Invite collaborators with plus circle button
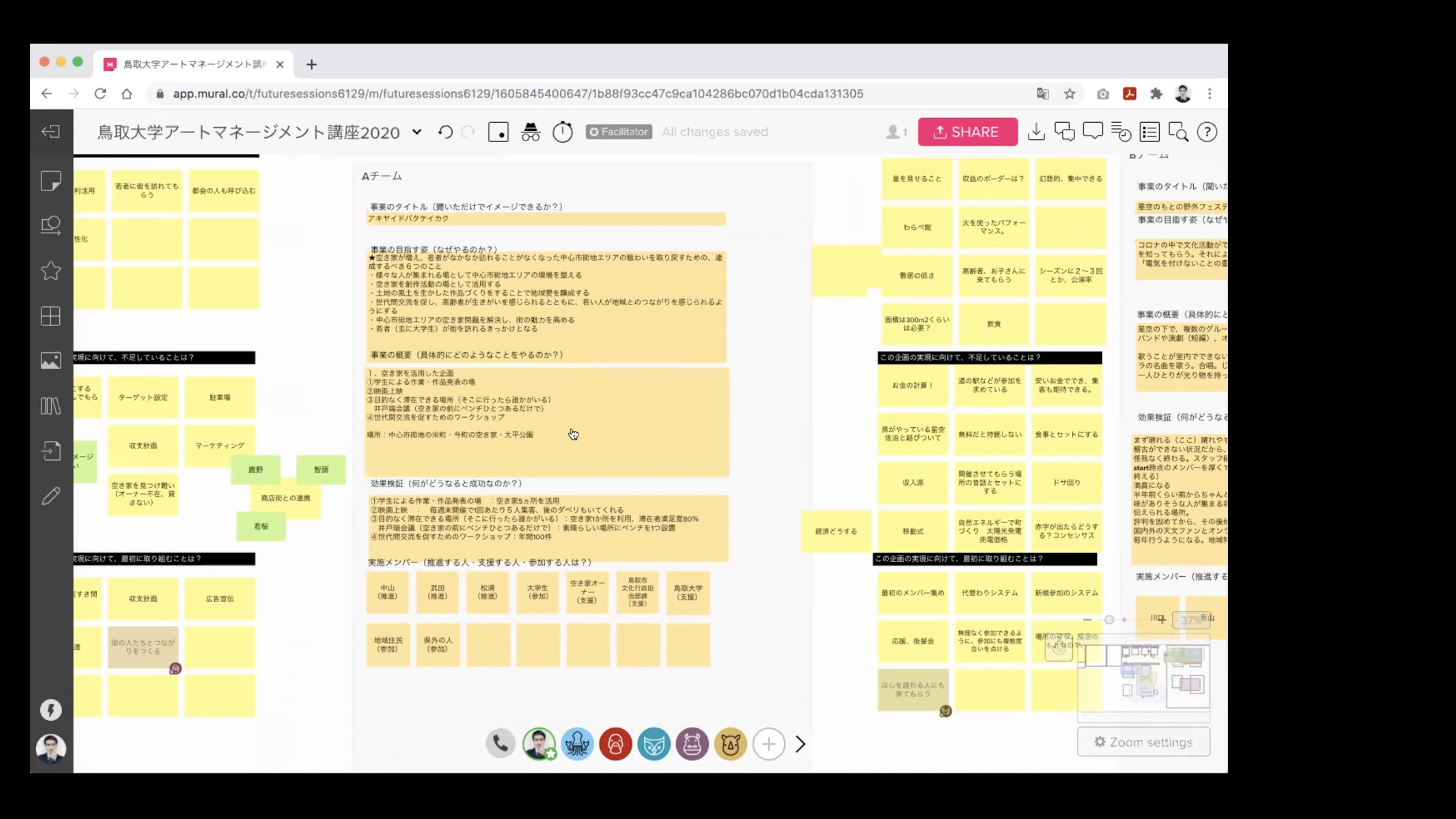Viewport: 1456px width, 819px height. [x=769, y=744]
